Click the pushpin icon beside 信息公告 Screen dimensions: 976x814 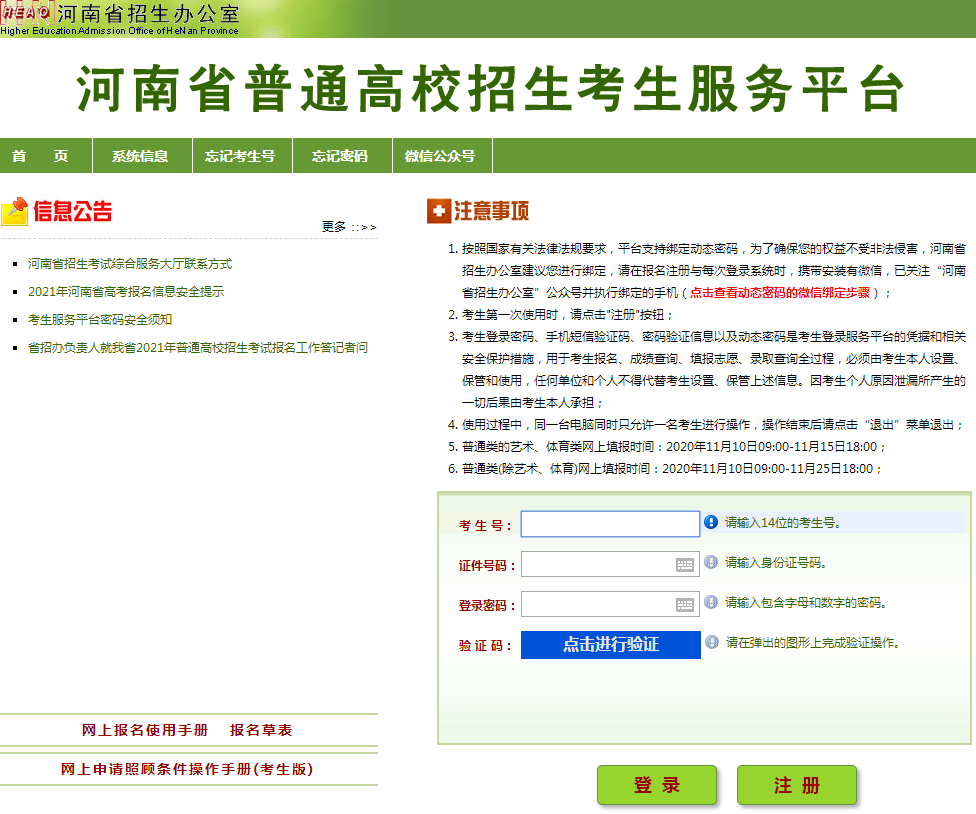pyautogui.click(x=15, y=211)
